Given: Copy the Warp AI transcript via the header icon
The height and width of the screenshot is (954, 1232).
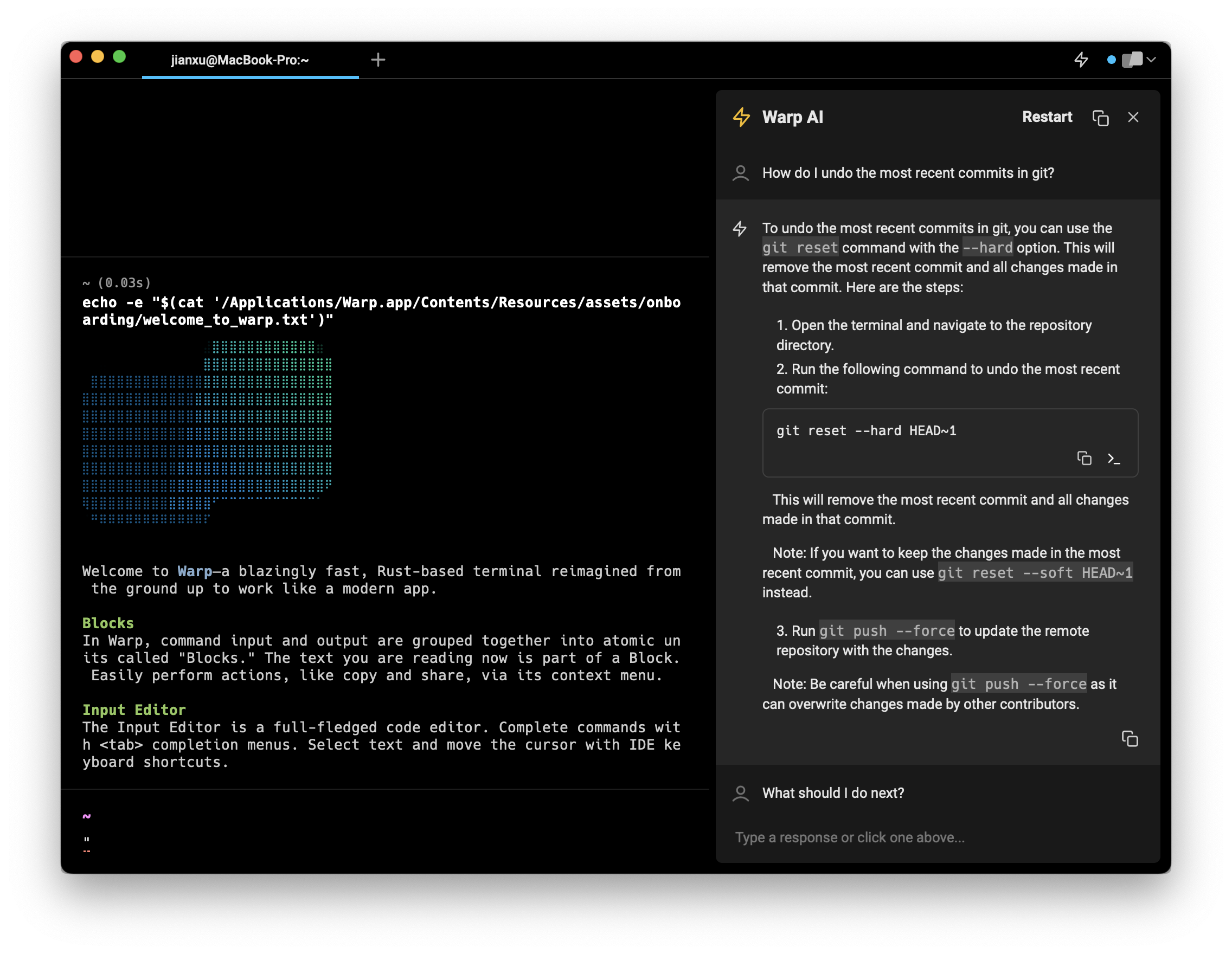Looking at the screenshot, I should coord(1100,117).
